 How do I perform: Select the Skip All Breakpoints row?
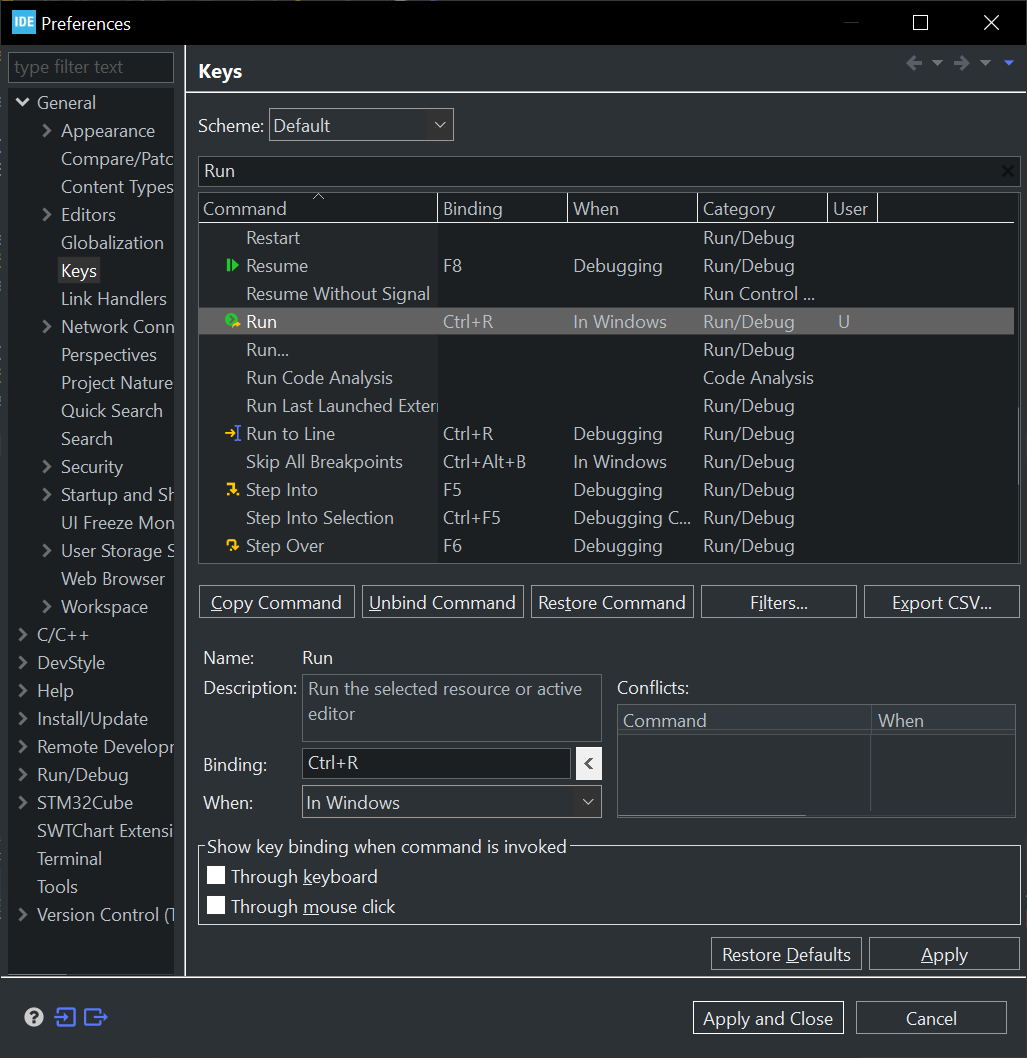pos(607,462)
